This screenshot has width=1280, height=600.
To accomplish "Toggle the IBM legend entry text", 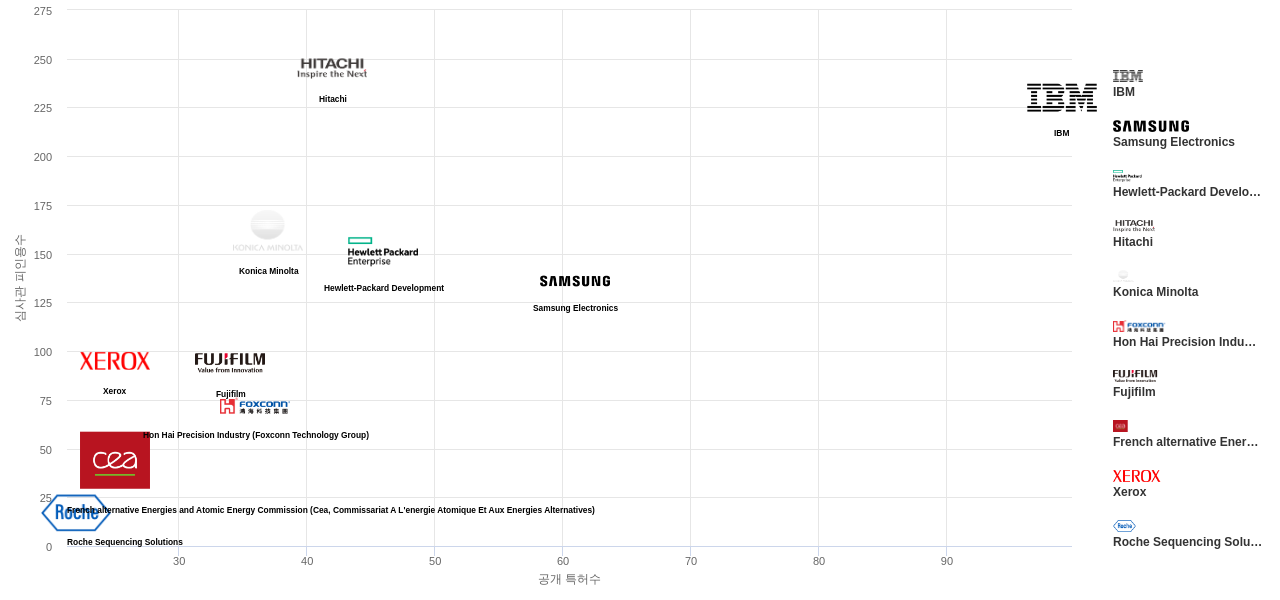I will [1124, 92].
